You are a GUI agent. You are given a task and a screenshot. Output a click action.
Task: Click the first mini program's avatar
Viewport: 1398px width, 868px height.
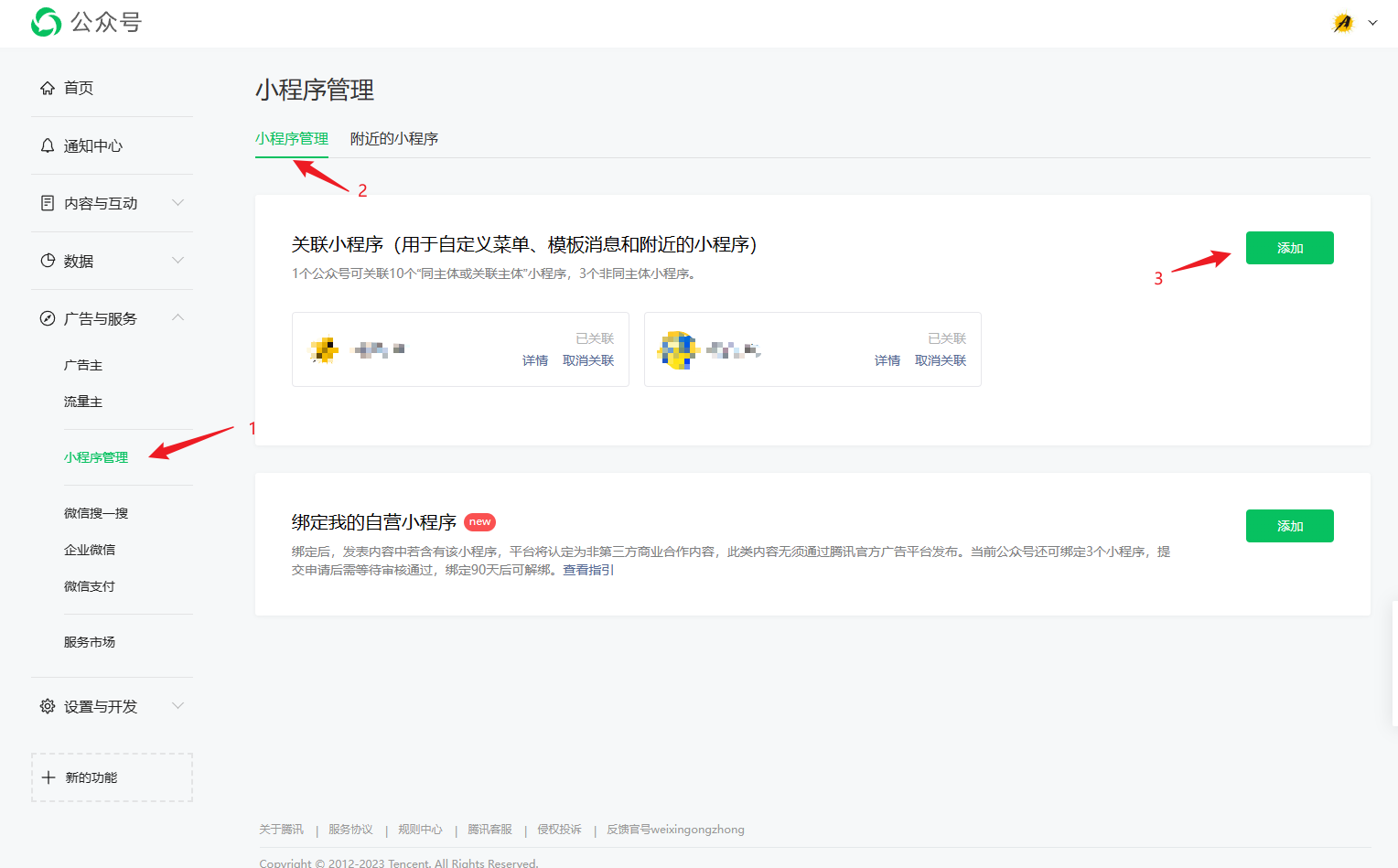(324, 349)
